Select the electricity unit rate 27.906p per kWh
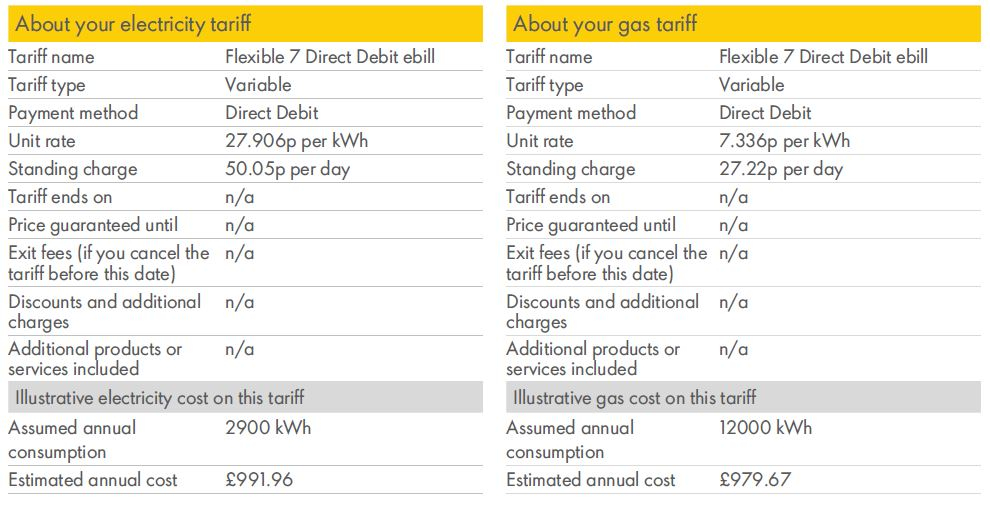Image resolution: width=990 pixels, height=507 pixels. [297, 141]
